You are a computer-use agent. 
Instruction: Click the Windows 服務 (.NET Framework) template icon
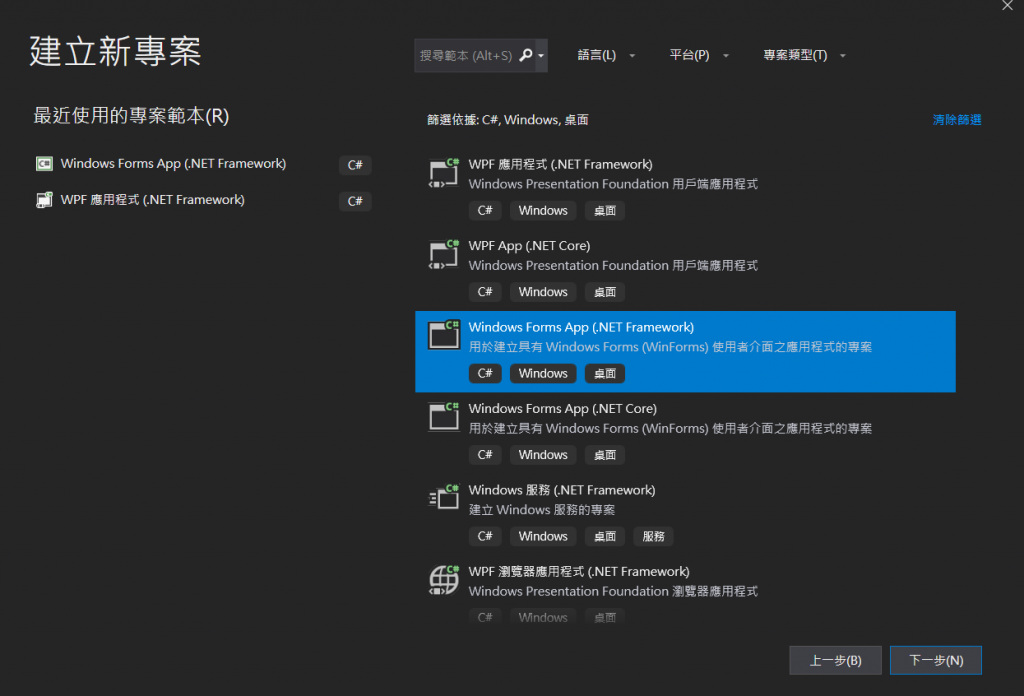(444, 499)
